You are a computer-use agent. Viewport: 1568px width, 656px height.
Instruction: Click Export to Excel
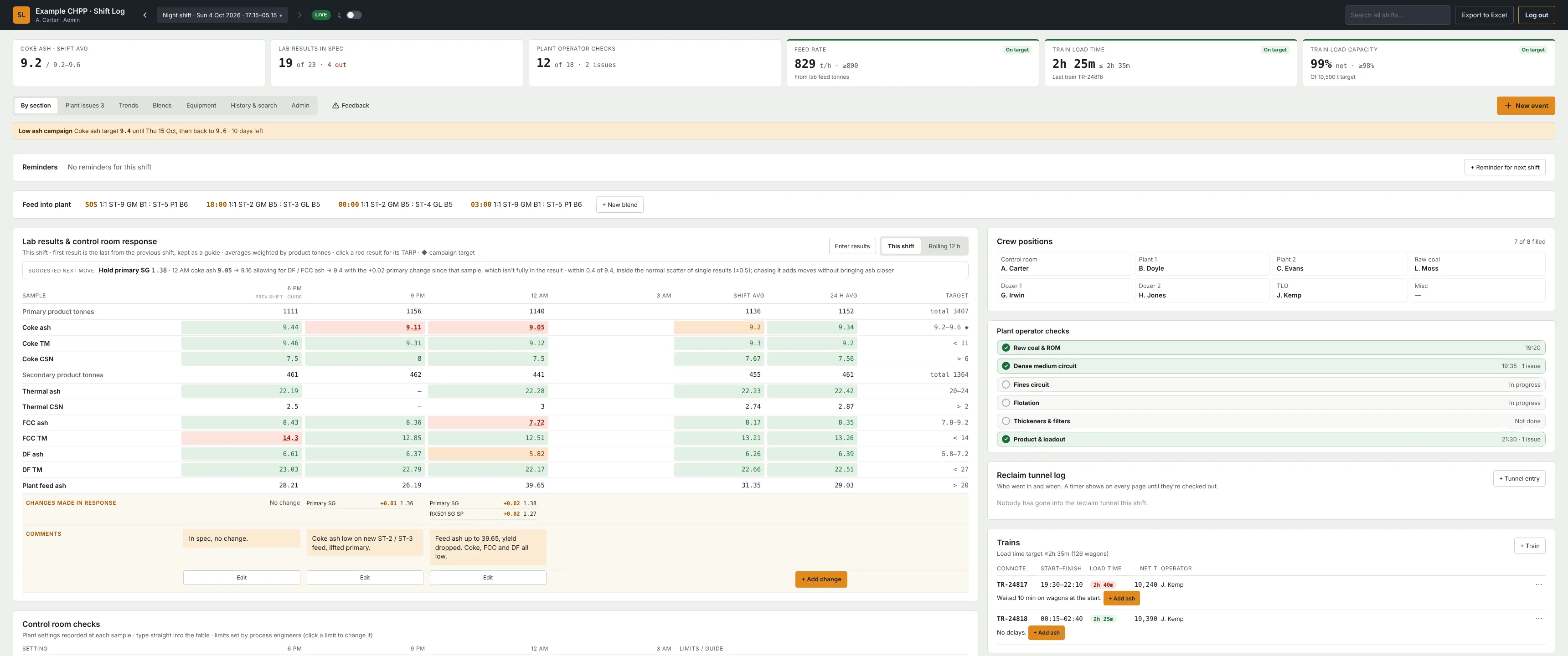(1483, 15)
